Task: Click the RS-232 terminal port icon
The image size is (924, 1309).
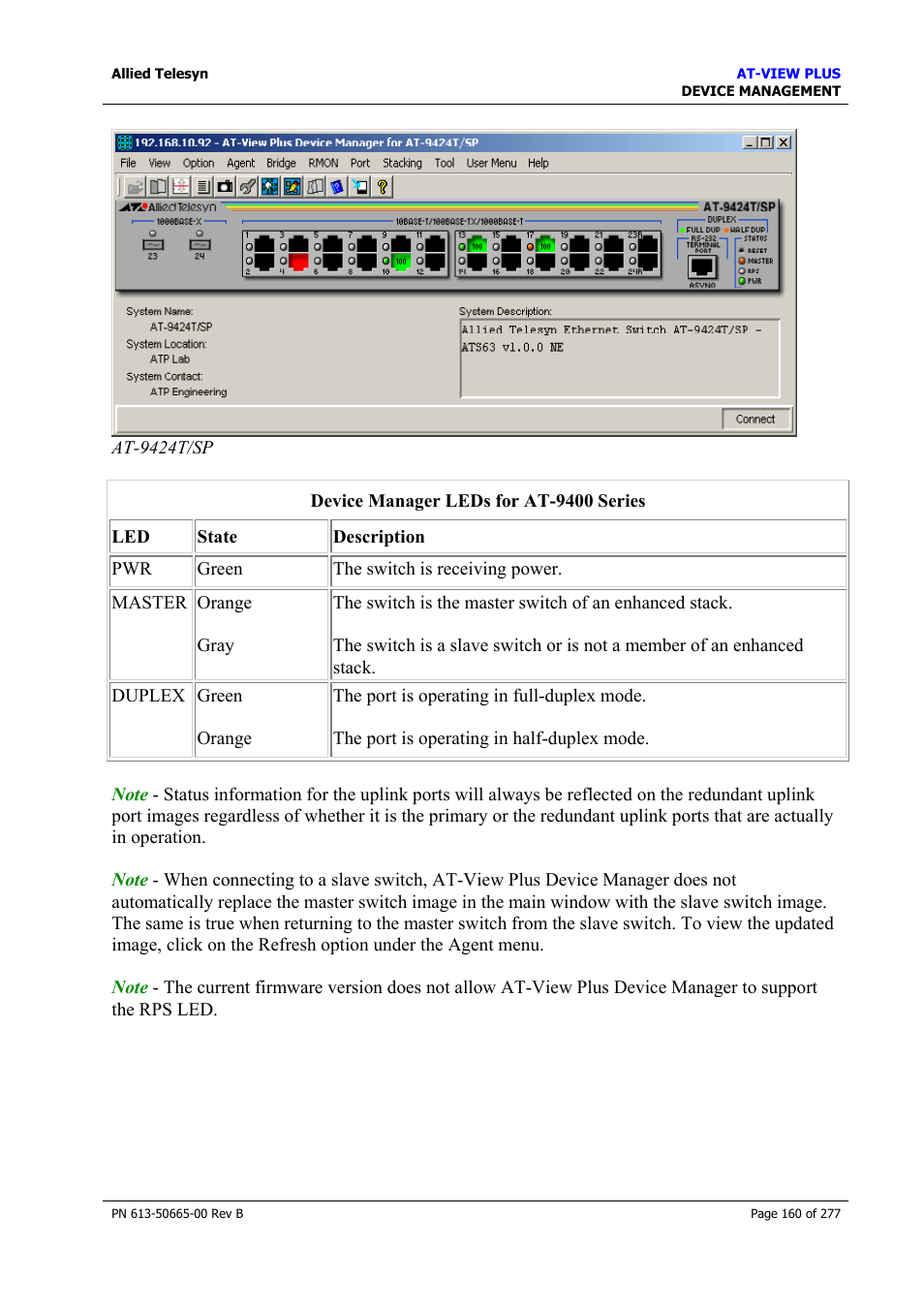Action: point(702,267)
